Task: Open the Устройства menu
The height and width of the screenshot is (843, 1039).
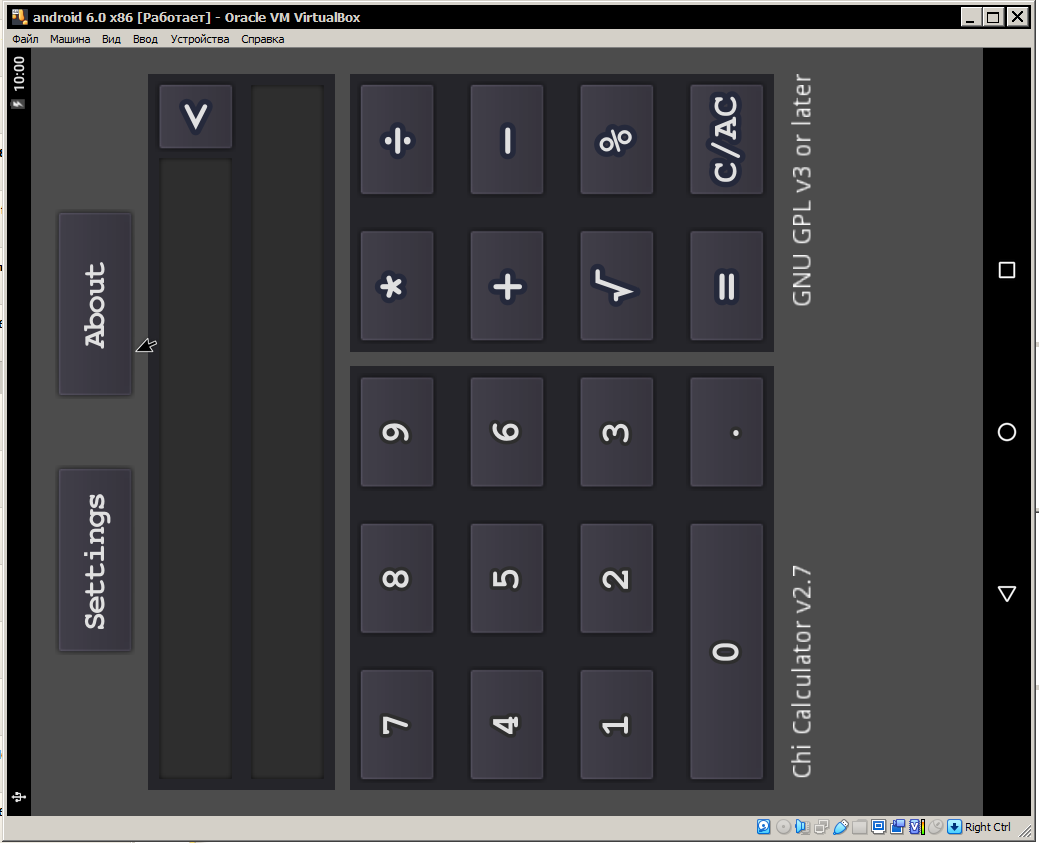Action: point(199,39)
